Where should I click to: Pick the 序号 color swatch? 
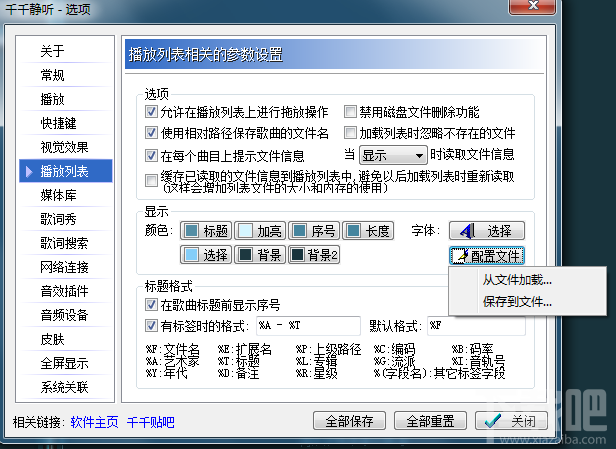coord(314,231)
